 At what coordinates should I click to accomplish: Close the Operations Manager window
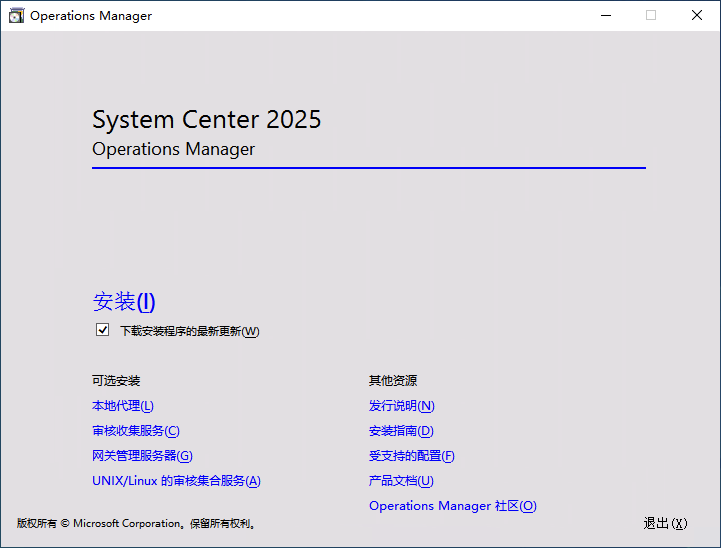coord(697,15)
